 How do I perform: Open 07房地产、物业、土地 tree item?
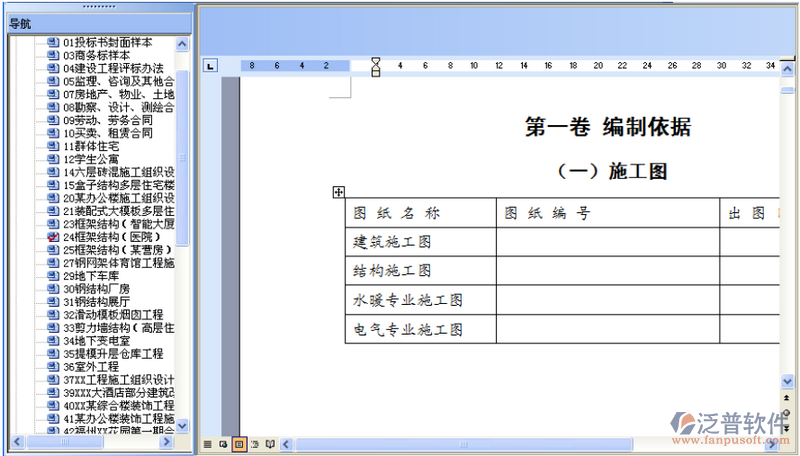click(x=118, y=94)
